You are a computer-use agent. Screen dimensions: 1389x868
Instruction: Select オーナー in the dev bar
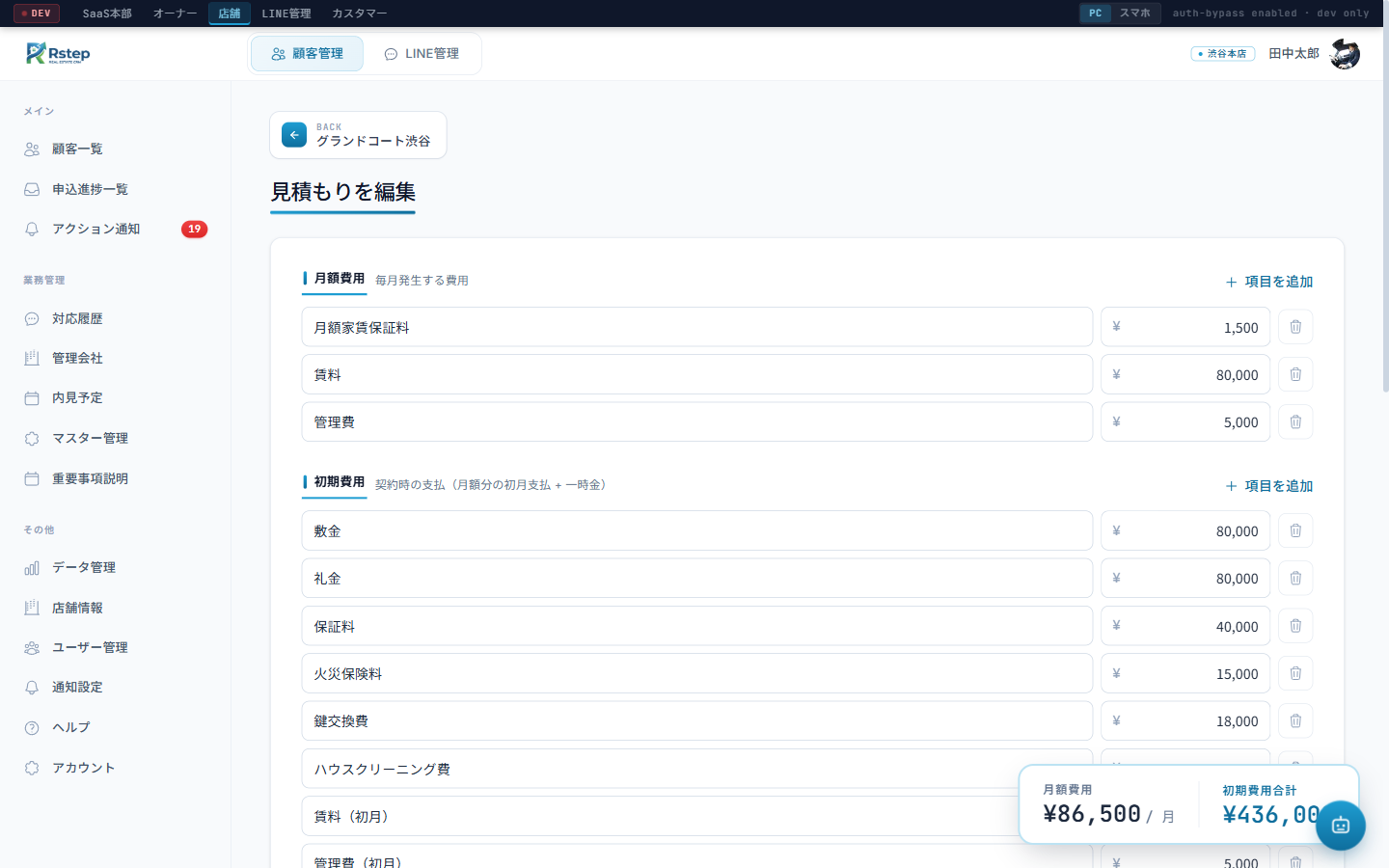176,14
